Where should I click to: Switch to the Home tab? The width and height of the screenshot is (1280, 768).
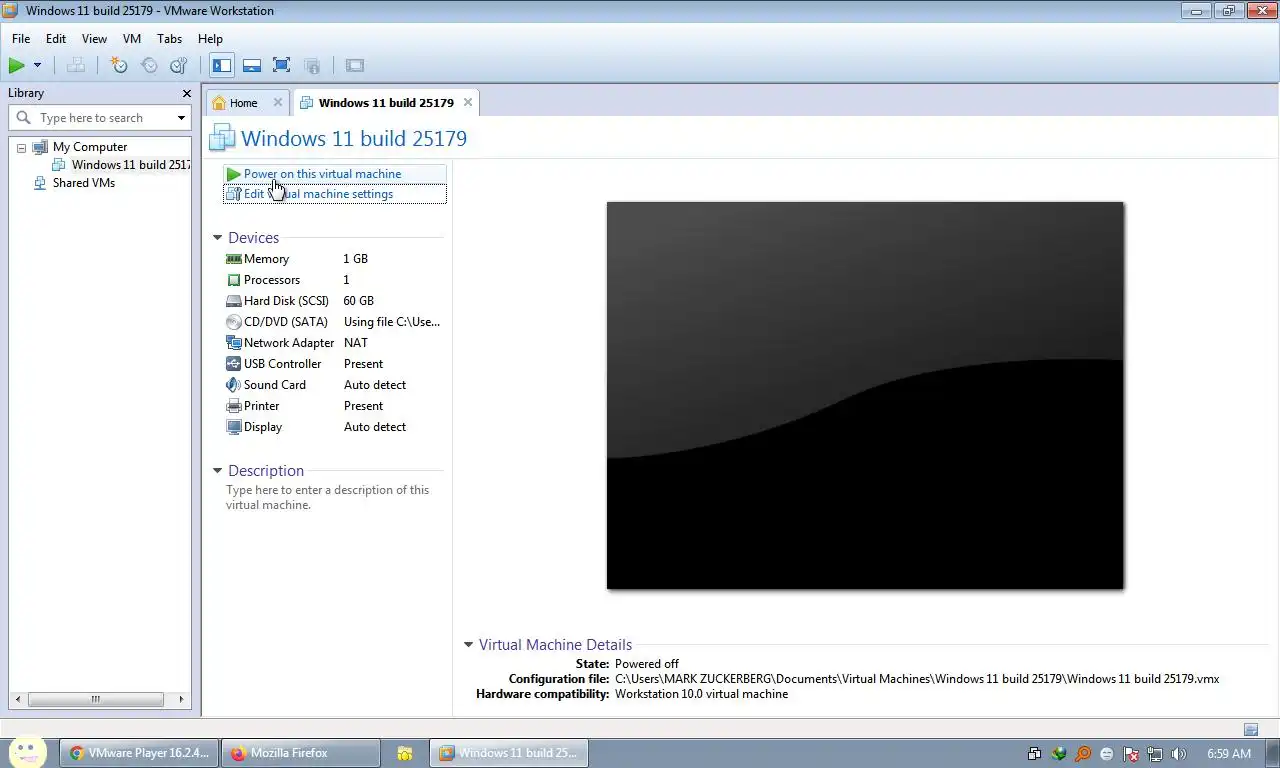[x=243, y=103]
